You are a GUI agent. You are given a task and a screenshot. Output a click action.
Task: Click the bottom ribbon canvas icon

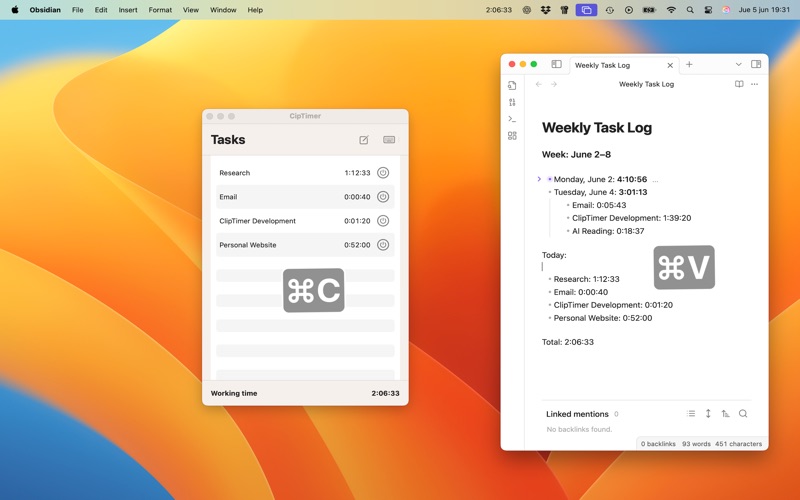tap(512, 136)
